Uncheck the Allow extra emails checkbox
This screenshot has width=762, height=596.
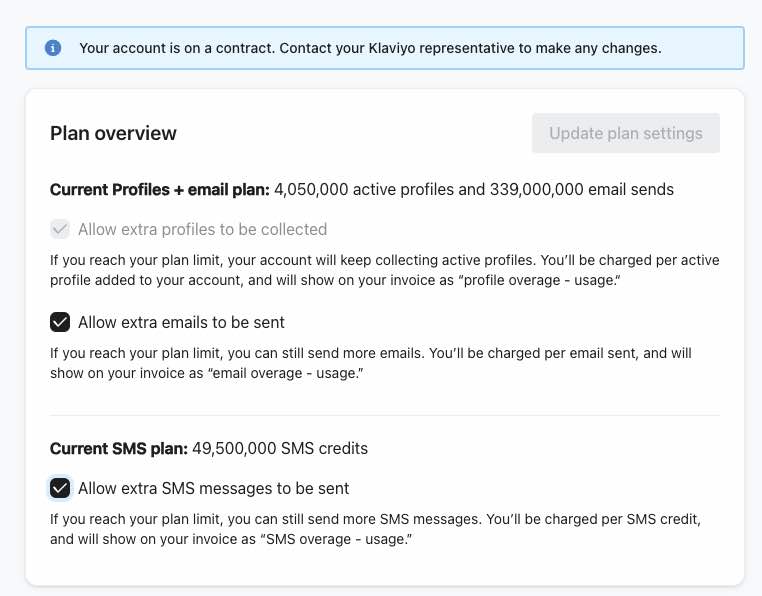pyautogui.click(x=60, y=322)
